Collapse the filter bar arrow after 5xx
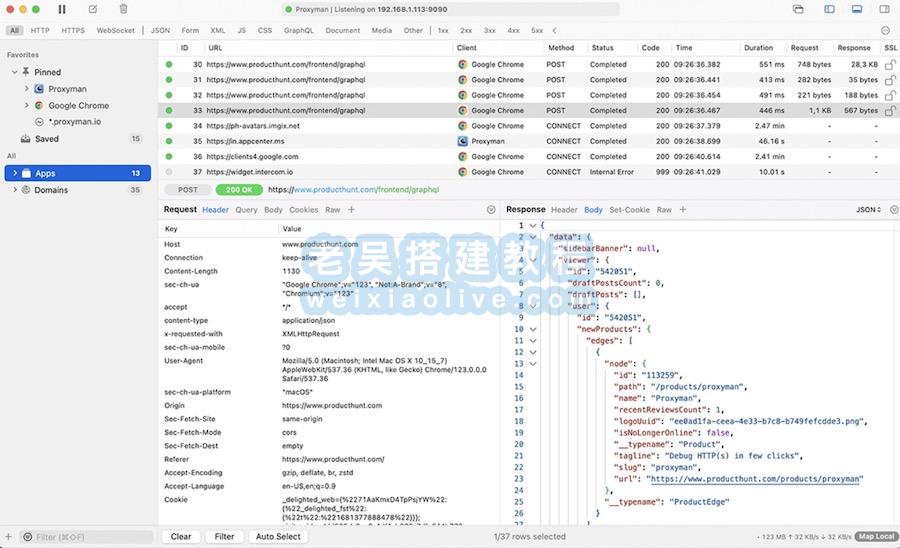 tap(554, 30)
